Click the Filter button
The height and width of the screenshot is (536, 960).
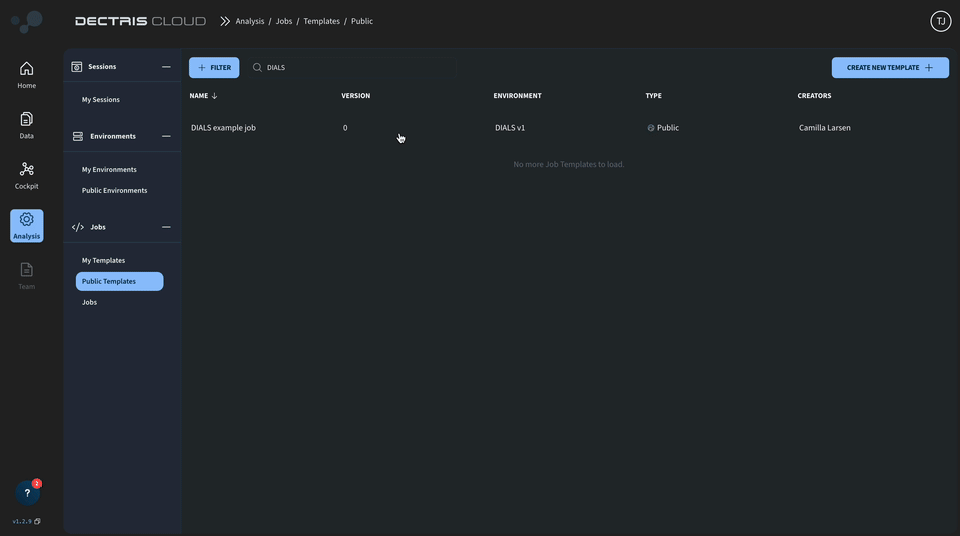coord(214,68)
